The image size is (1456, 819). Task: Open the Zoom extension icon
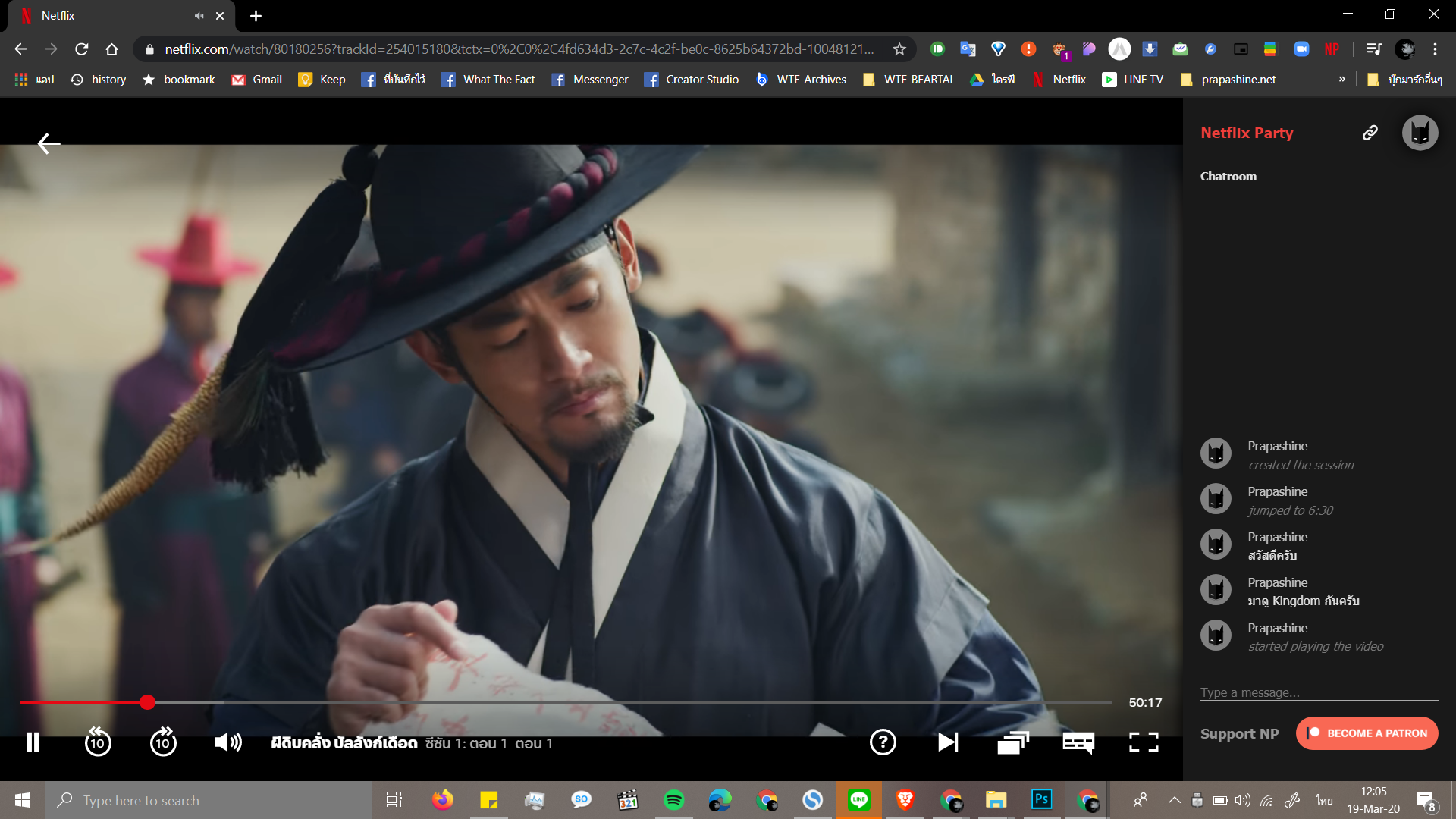tap(1301, 49)
